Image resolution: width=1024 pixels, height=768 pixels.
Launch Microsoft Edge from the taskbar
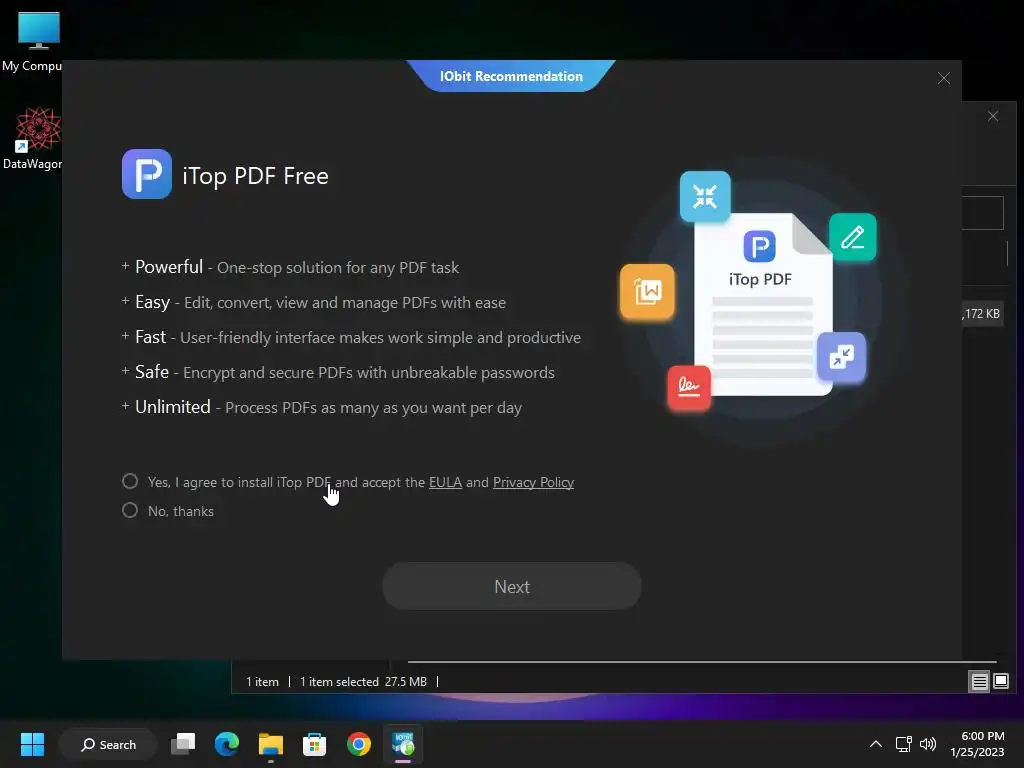point(227,744)
